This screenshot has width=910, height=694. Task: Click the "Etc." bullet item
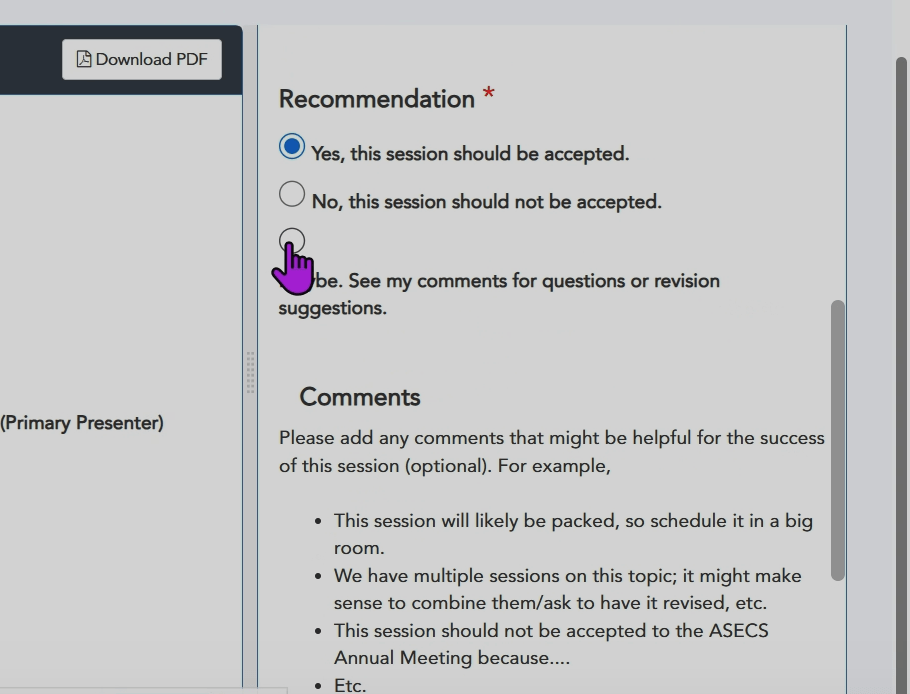(x=350, y=686)
